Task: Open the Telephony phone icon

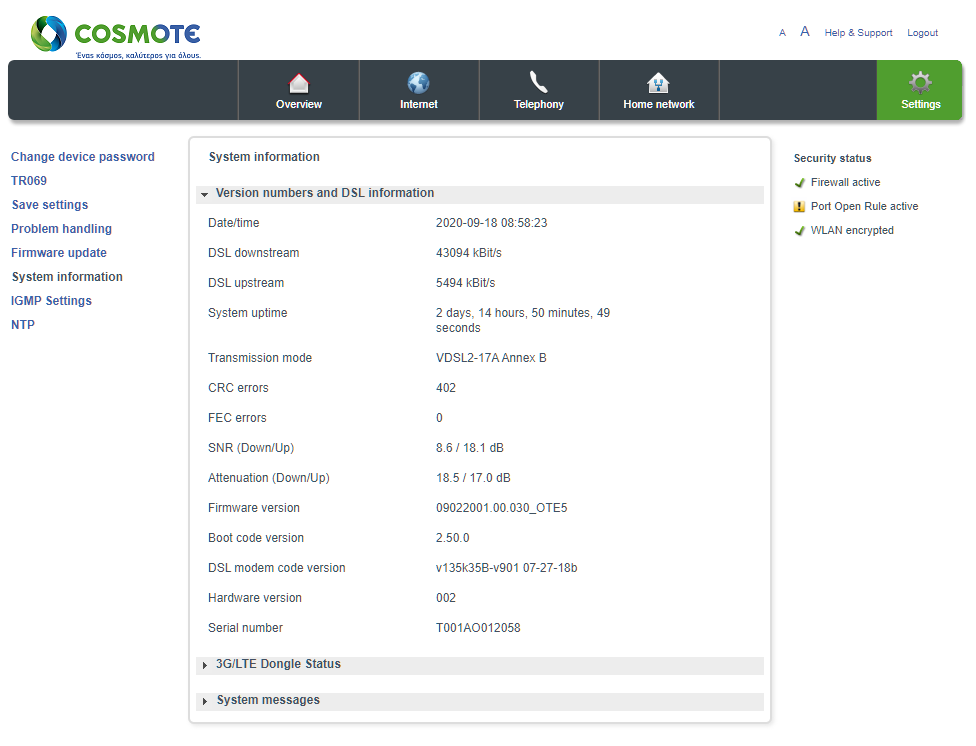Action: point(538,82)
